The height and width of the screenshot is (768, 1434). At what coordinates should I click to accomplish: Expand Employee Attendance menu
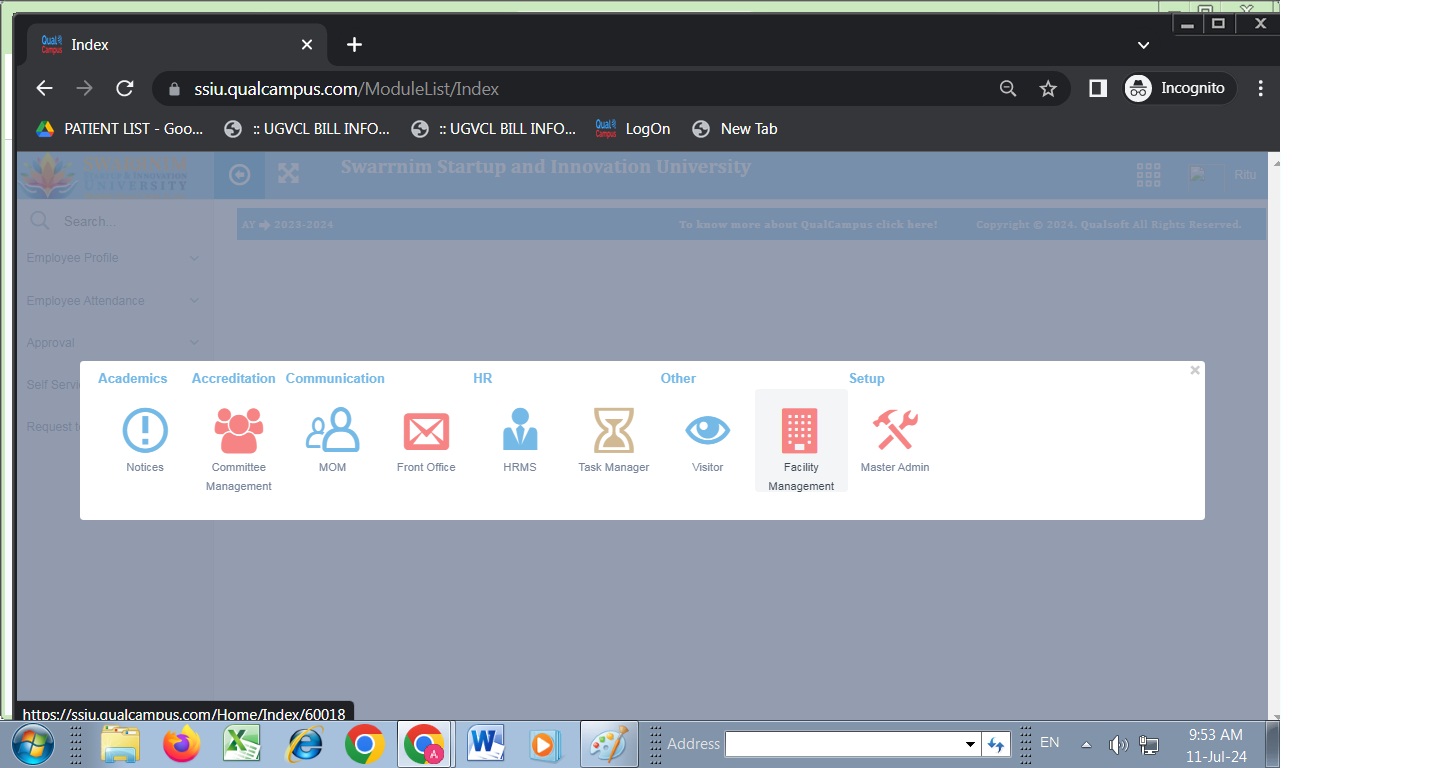(113, 301)
